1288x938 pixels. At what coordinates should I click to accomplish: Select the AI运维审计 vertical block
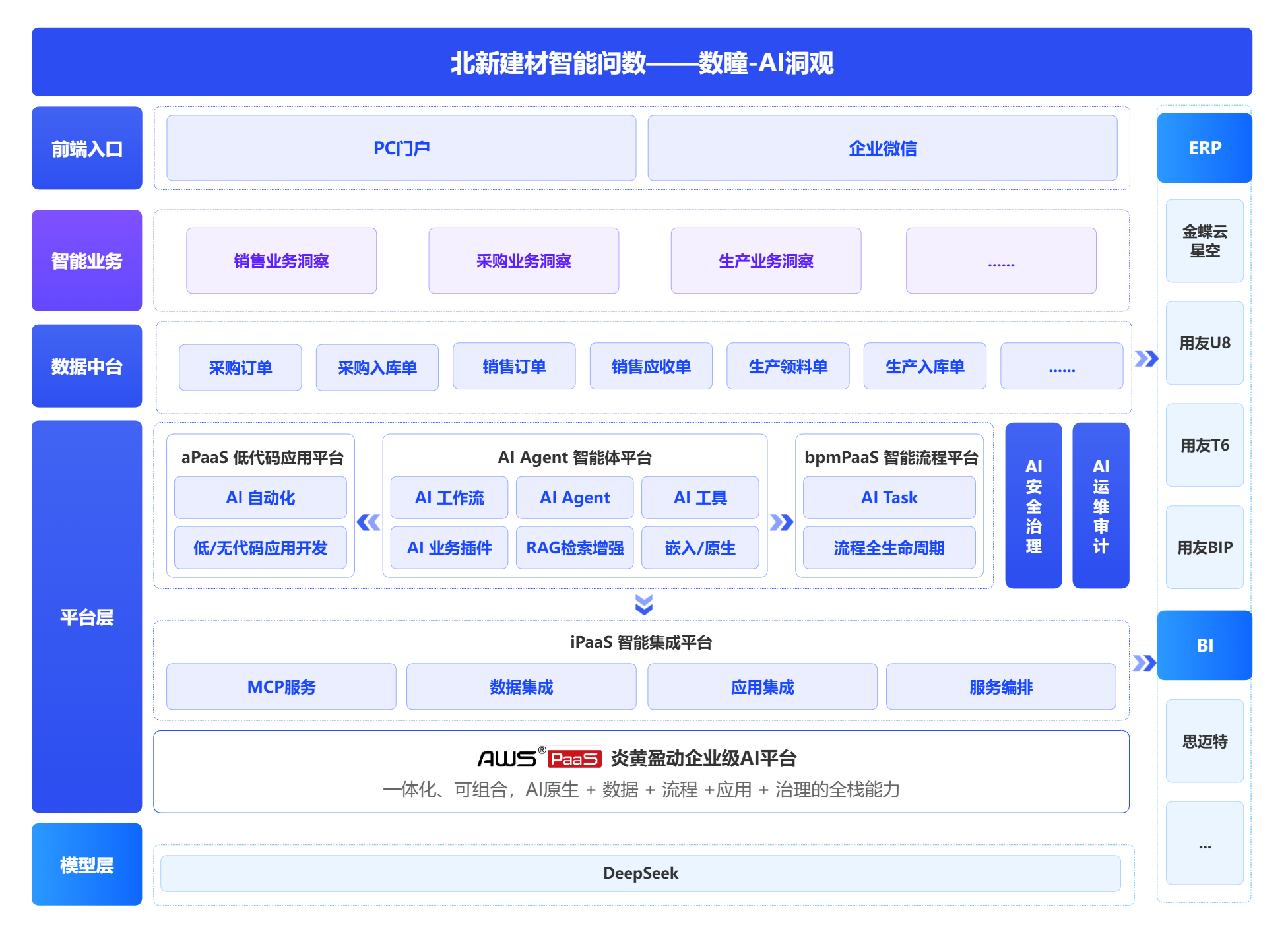point(1101,505)
